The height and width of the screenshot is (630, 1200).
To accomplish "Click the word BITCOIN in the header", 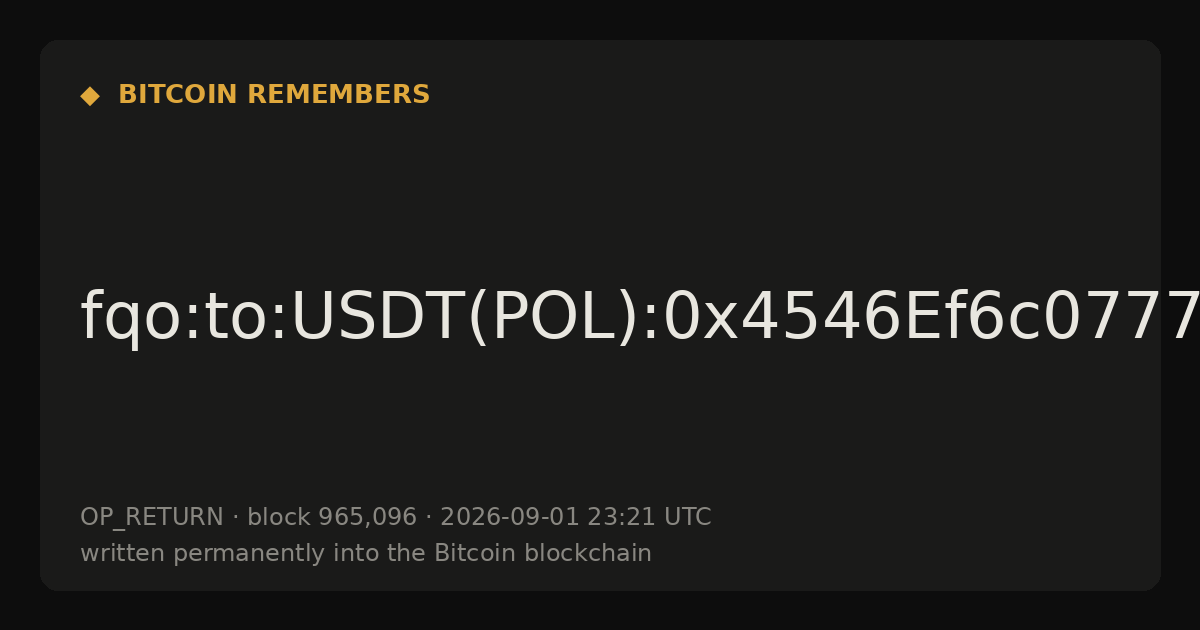I will pos(179,95).
